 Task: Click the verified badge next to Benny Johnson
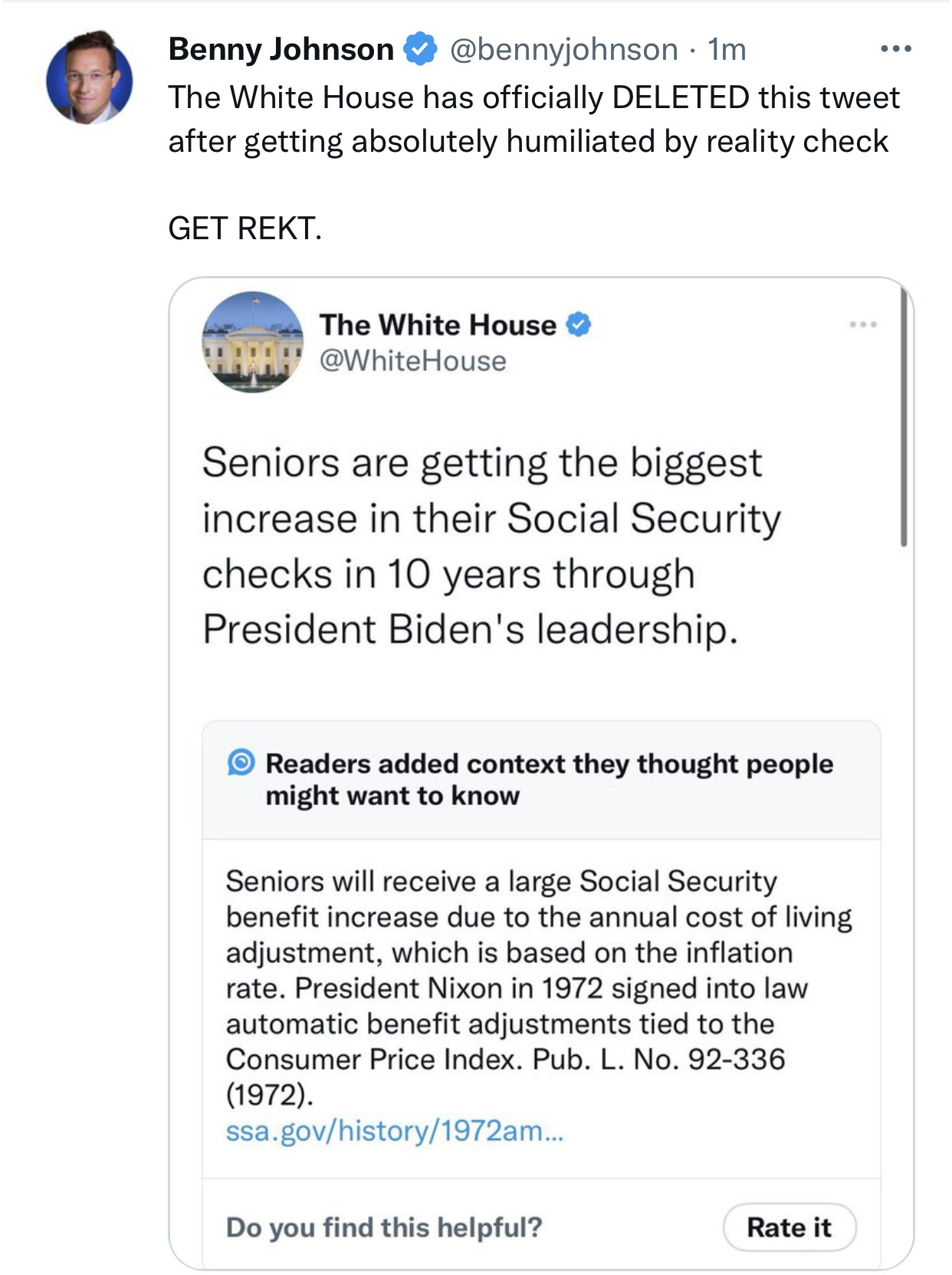pos(420,49)
